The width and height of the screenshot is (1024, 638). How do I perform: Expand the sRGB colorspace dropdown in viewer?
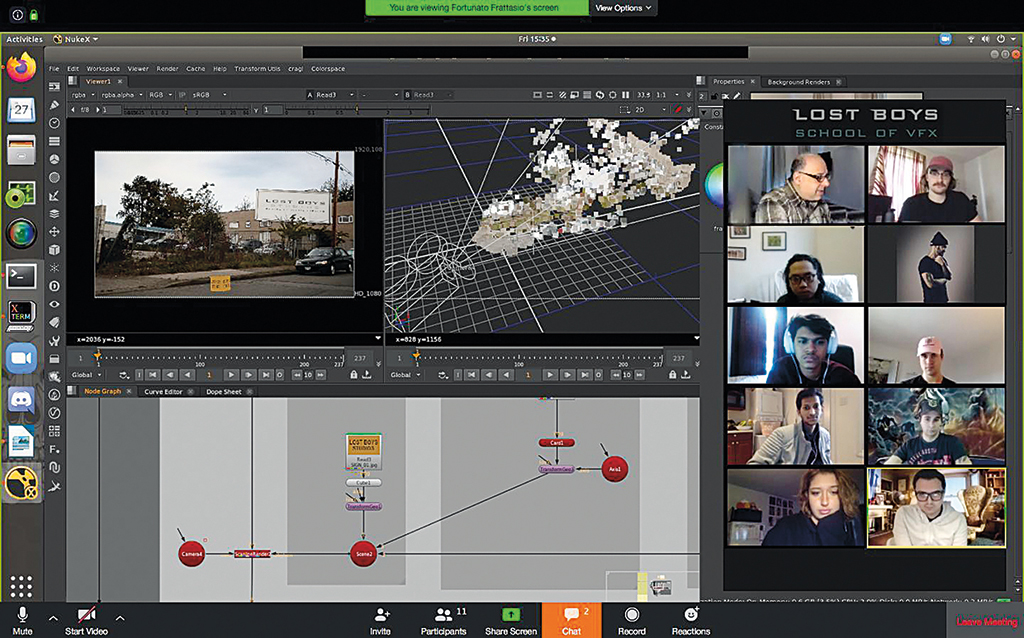pos(209,95)
